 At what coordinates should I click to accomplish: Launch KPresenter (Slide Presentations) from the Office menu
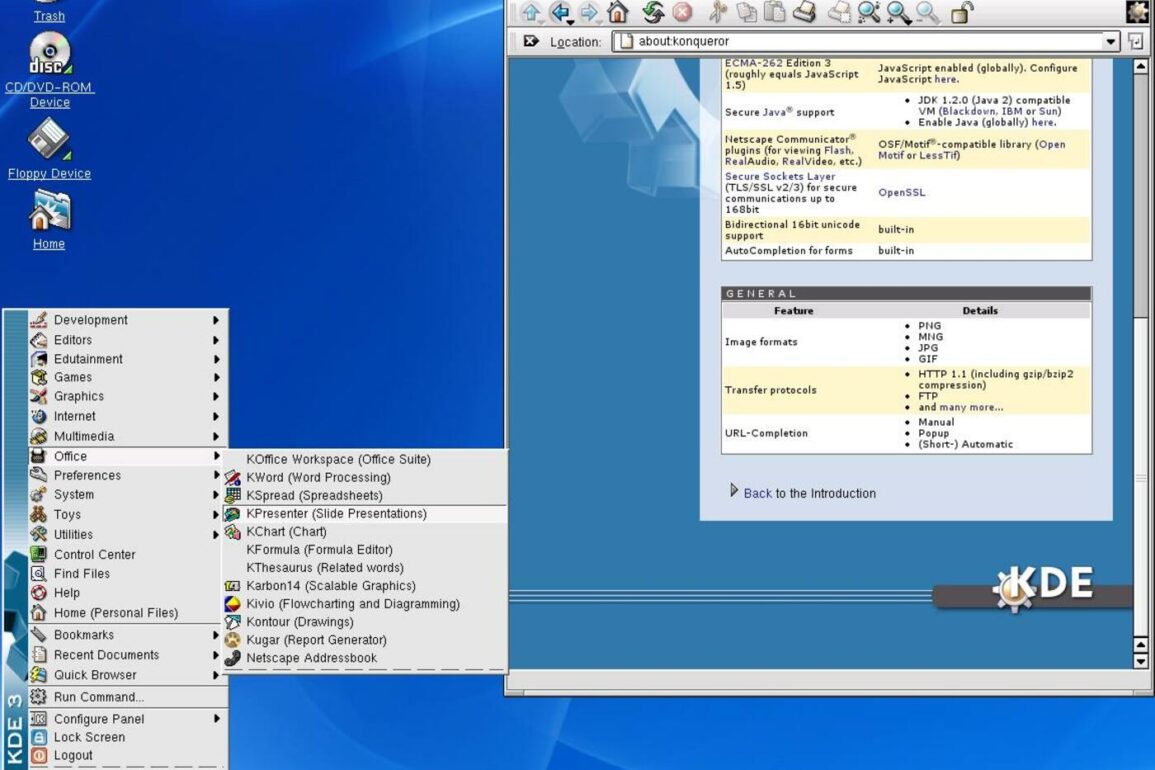[x=336, y=514]
